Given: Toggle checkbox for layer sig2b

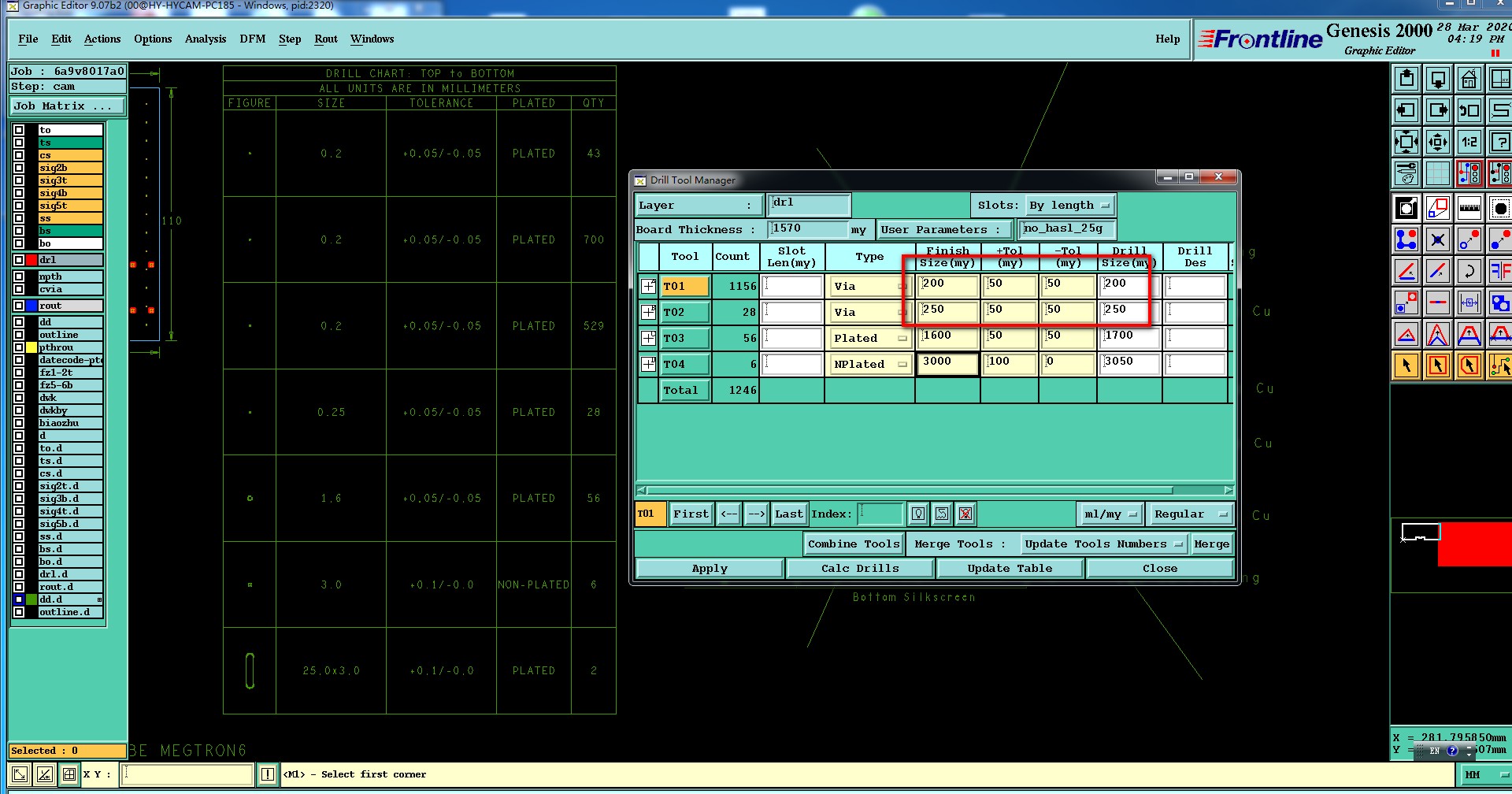Looking at the screenshot, I should click(x=19, y=168).
